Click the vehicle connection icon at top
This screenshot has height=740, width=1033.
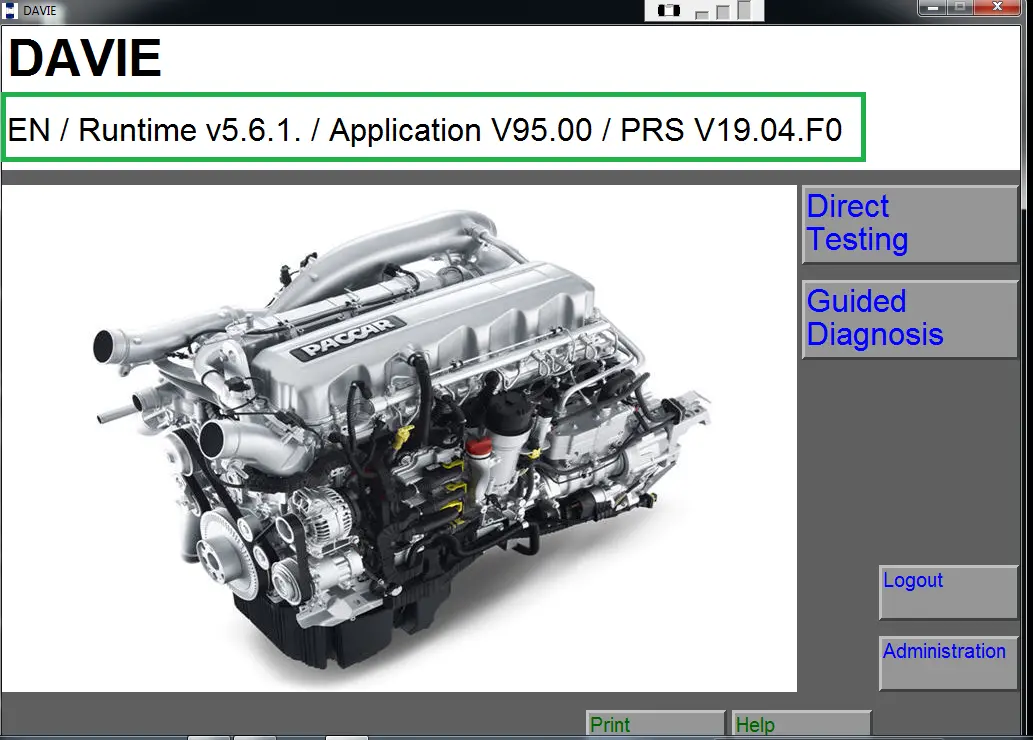coord(669,11)
